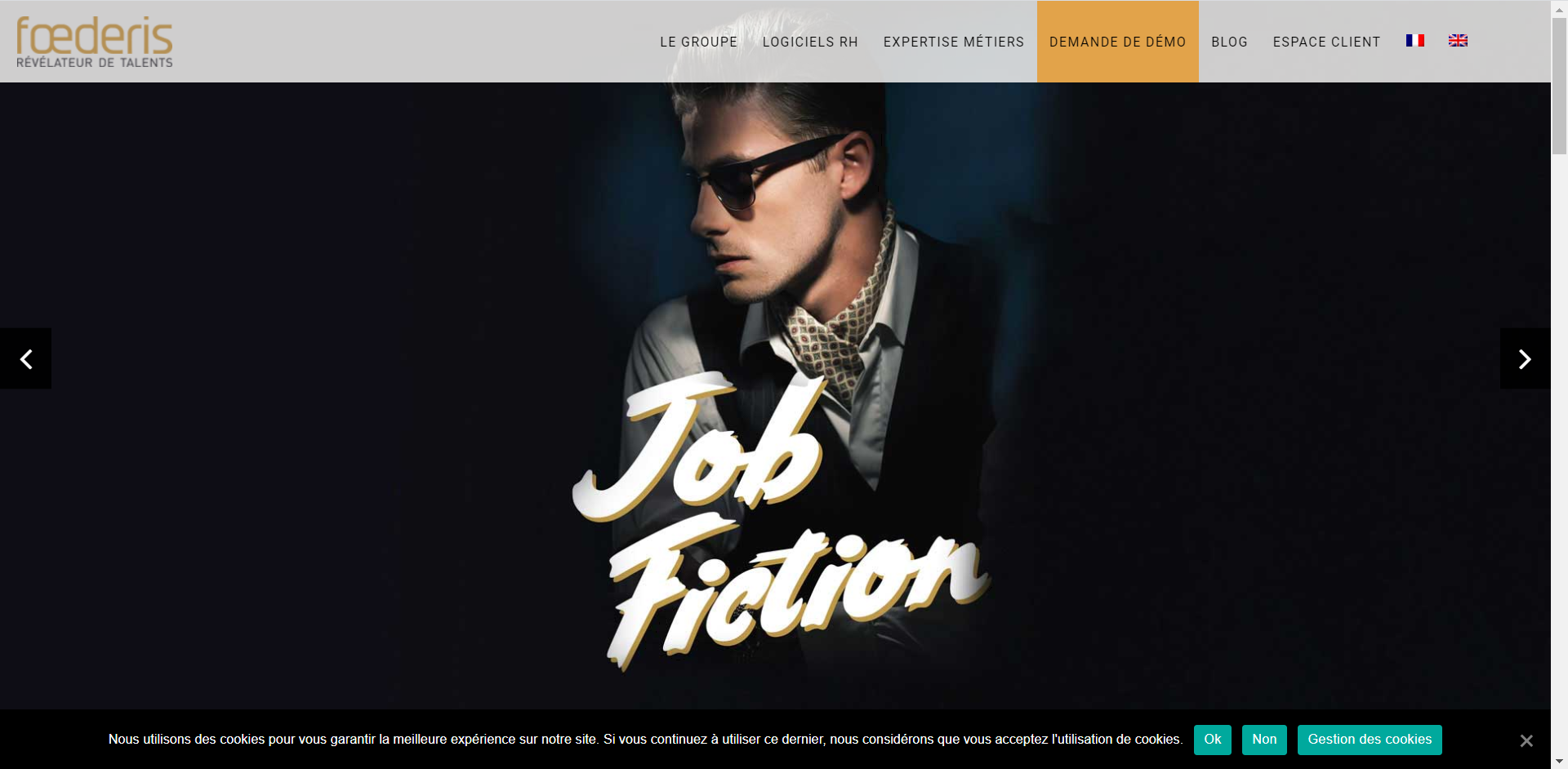This screenshot has height=769, width=1568.
Task: Request a demo via Demande de Démo
Action: (x=1117, y=42)
